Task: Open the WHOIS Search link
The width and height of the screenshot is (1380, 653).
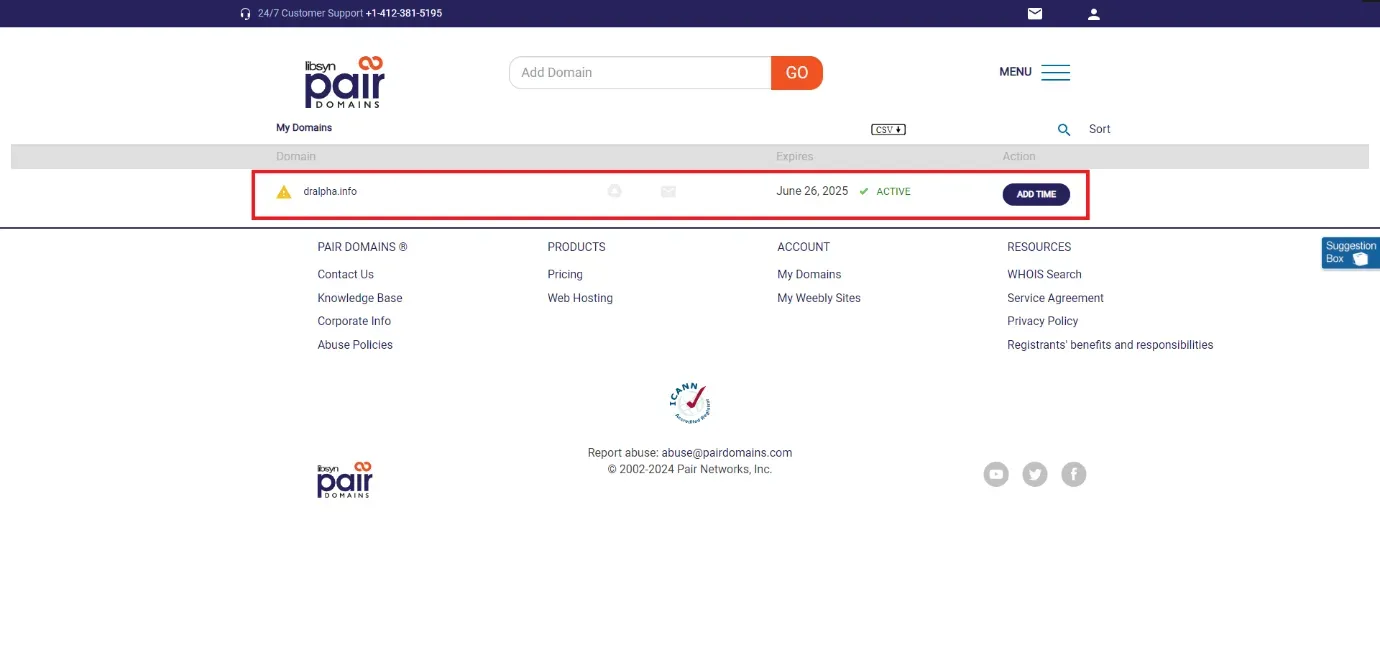Action: click(x=1044, y=275)
